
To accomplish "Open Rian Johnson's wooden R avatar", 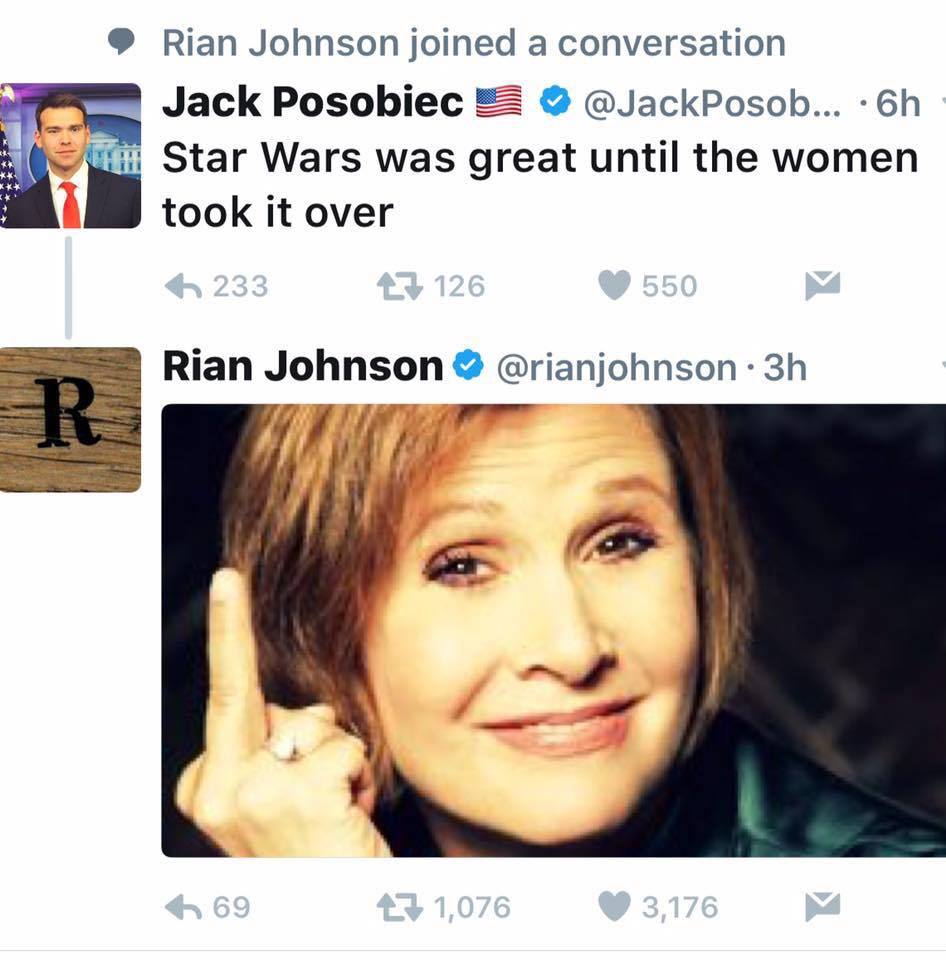I will pos(70,420).
